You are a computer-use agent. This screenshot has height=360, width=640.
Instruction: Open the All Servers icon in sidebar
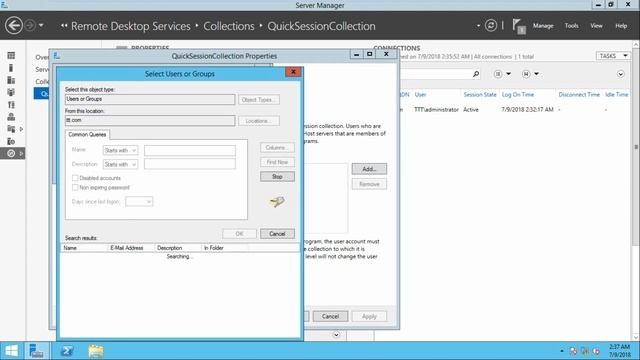click(11, 80)
